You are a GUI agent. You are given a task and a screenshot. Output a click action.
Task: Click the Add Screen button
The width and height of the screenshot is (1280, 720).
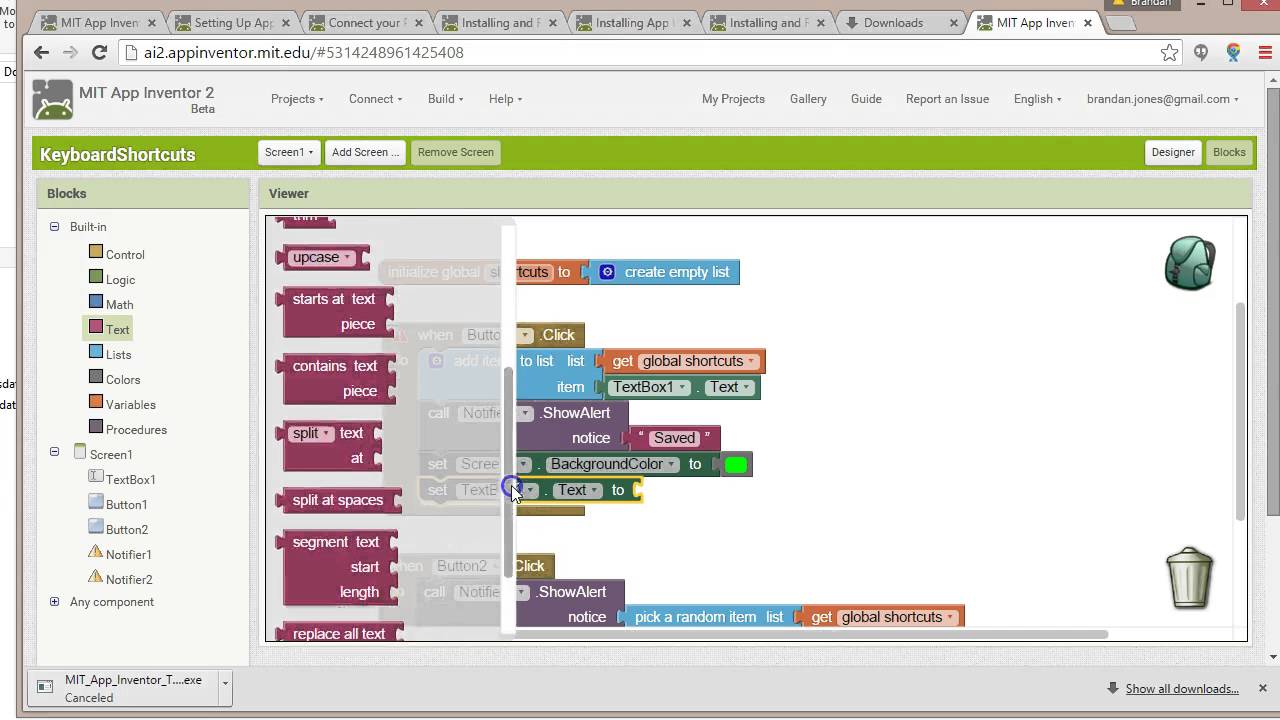click(365, 152)
